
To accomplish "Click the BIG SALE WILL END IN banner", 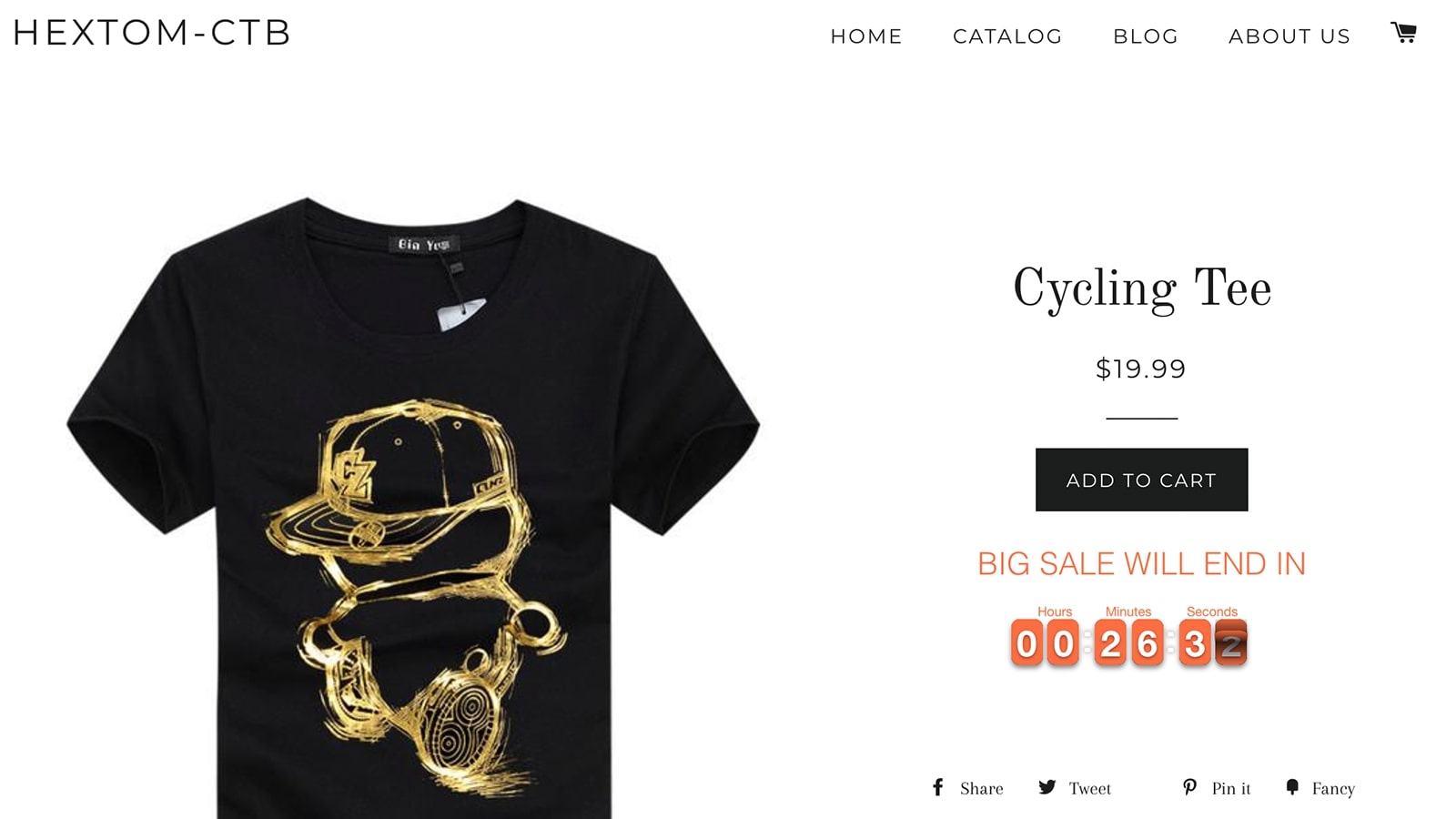I will [x=1141, y=564].
